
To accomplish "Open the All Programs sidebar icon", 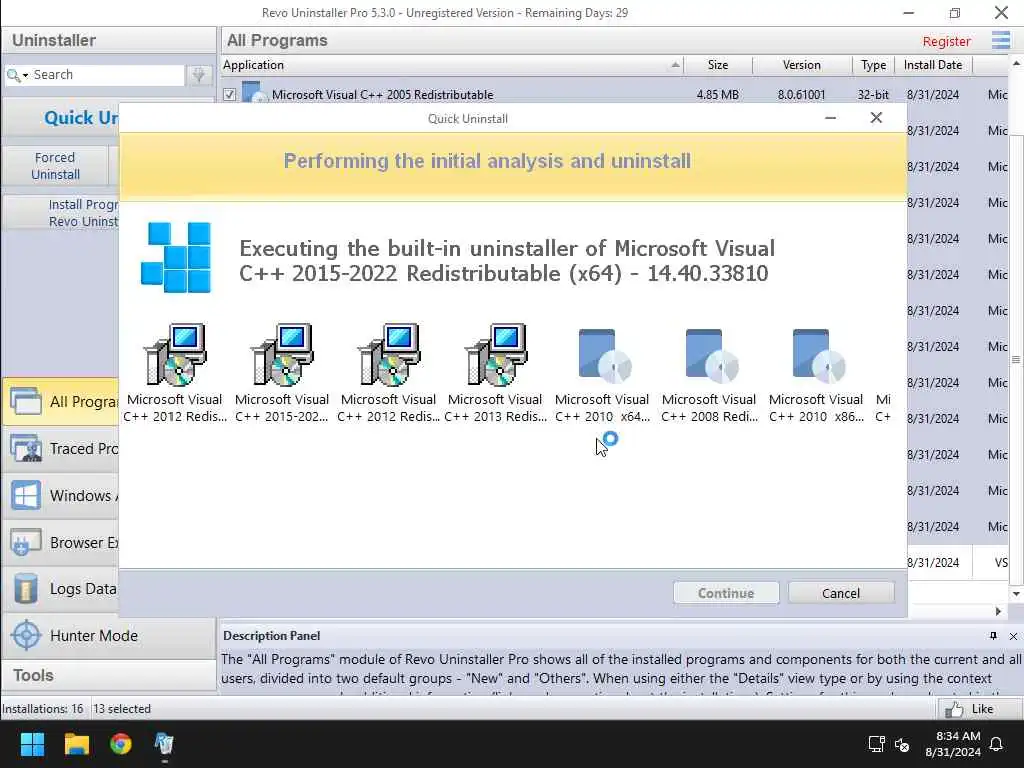I will pyautogui.click(x=26, y=401).
